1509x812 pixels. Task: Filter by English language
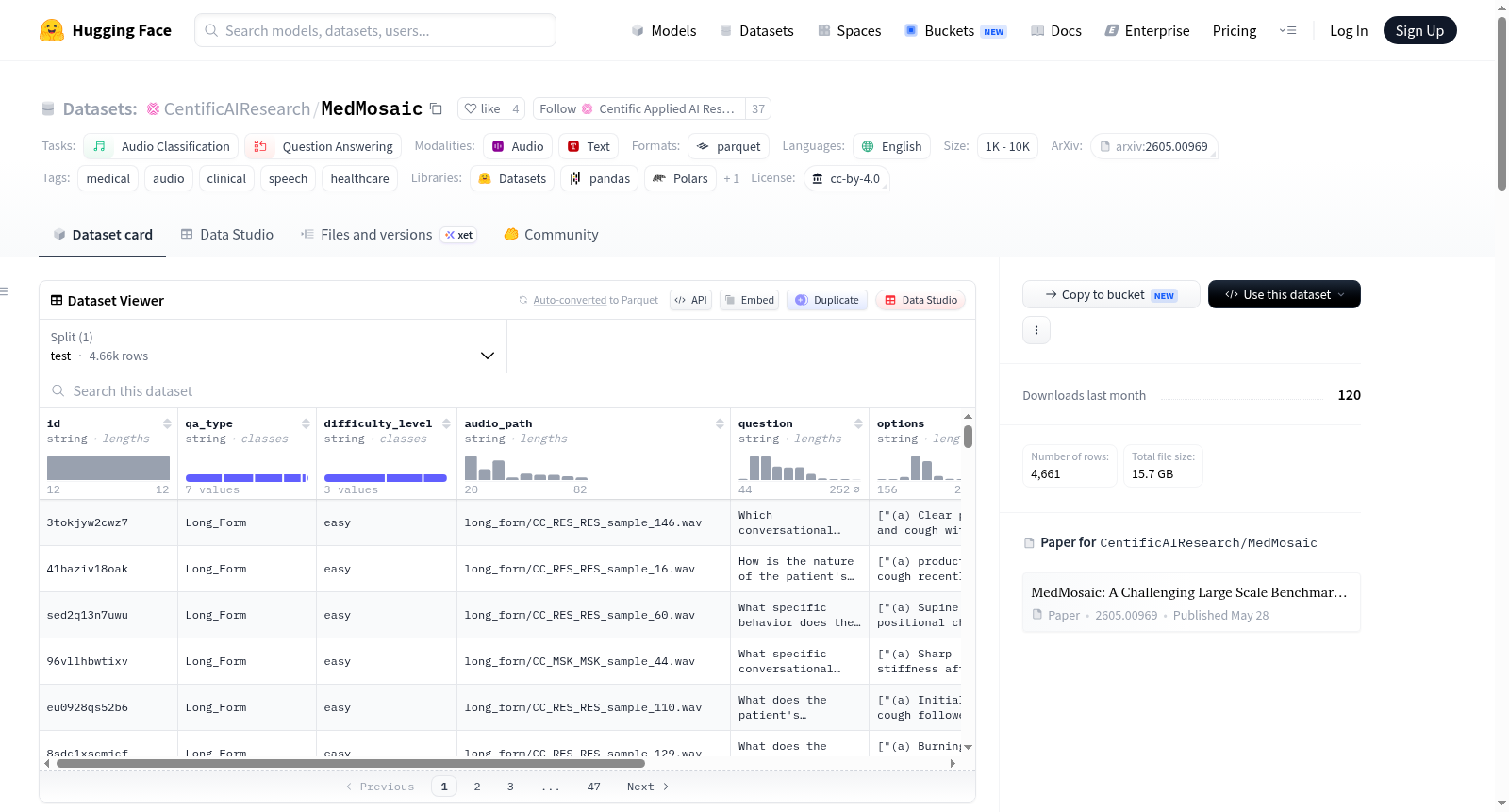coord(892,146)
